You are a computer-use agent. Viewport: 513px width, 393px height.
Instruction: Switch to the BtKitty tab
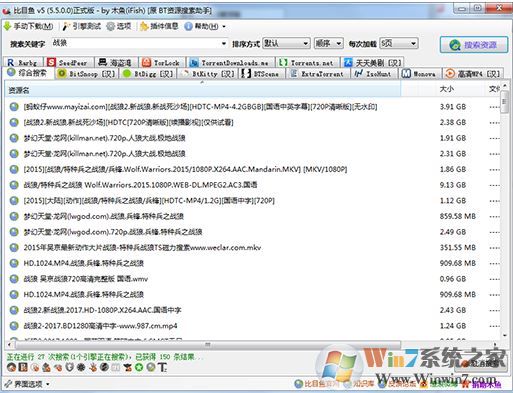(x=208, y=74)
